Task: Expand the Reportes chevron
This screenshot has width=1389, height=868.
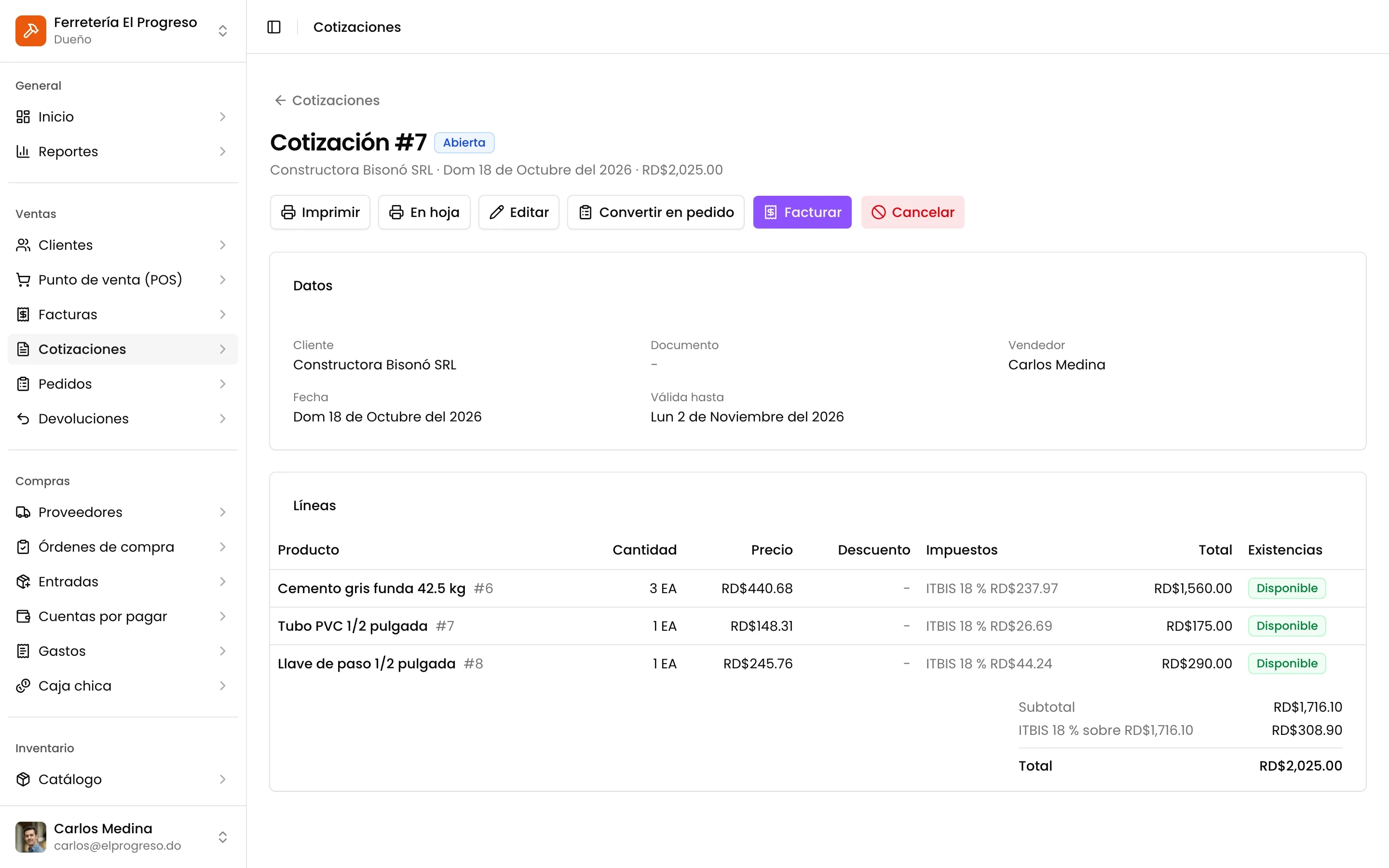Action: (223, 151)
